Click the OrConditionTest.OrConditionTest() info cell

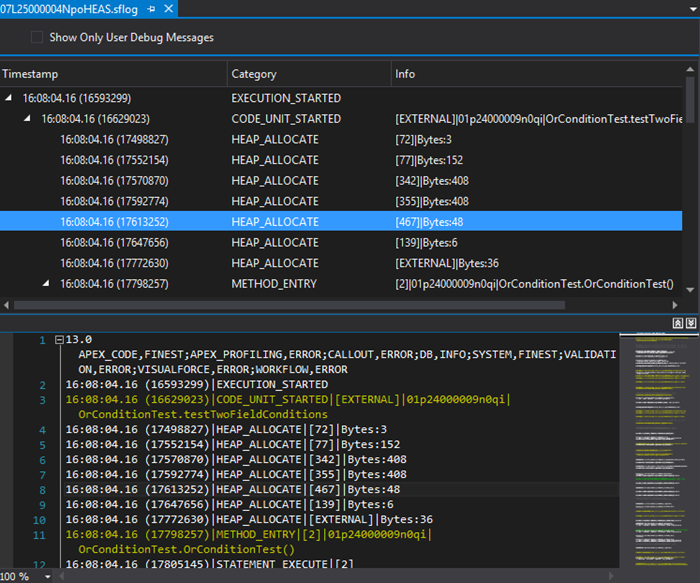point(534,283)
